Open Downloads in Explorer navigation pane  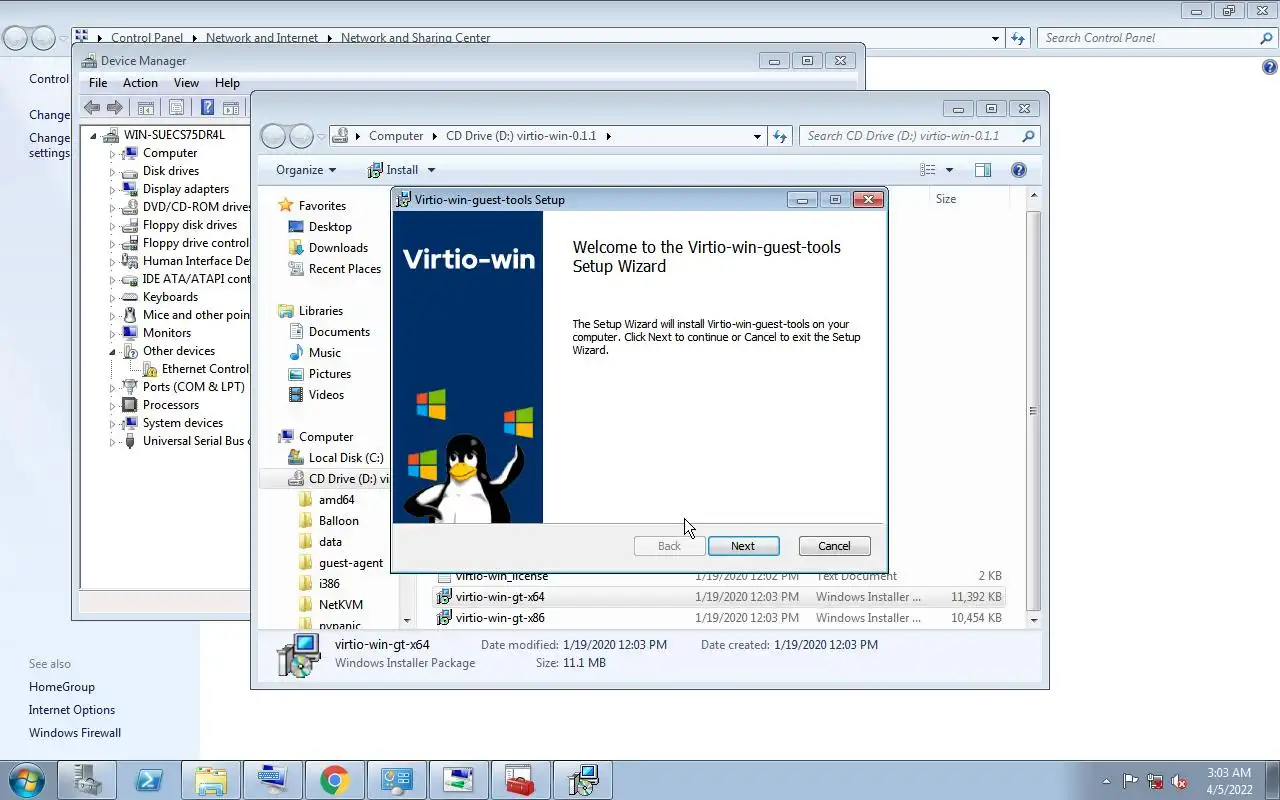[338, 248]
